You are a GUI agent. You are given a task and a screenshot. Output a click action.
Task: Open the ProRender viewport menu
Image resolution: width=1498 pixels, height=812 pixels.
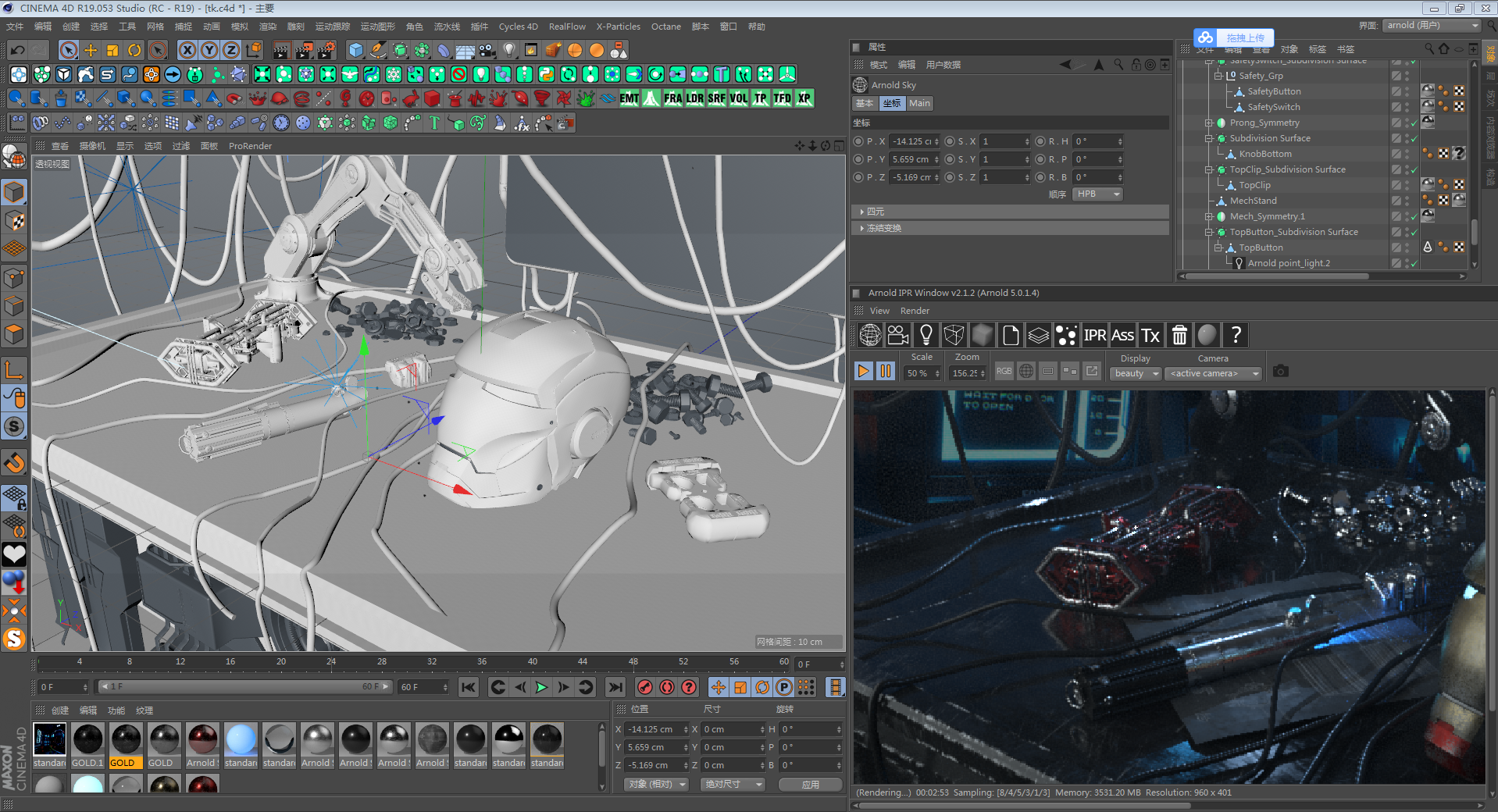(x=250, y=146)
